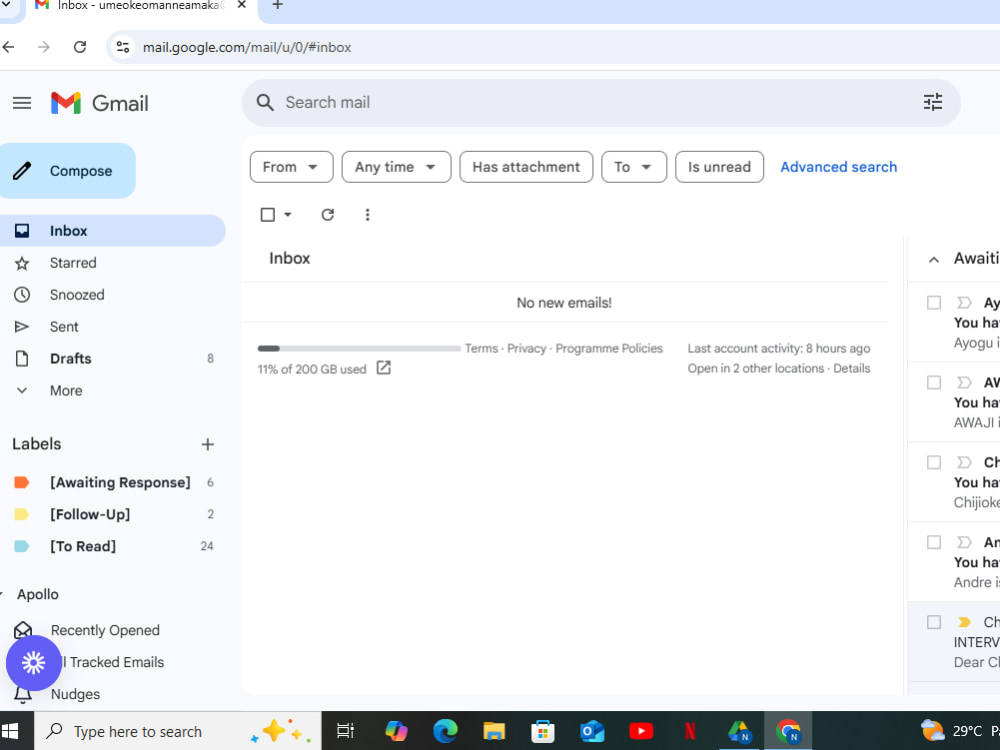Apply Is unread filter chip

pyautogui.click(x=719, y=167)
